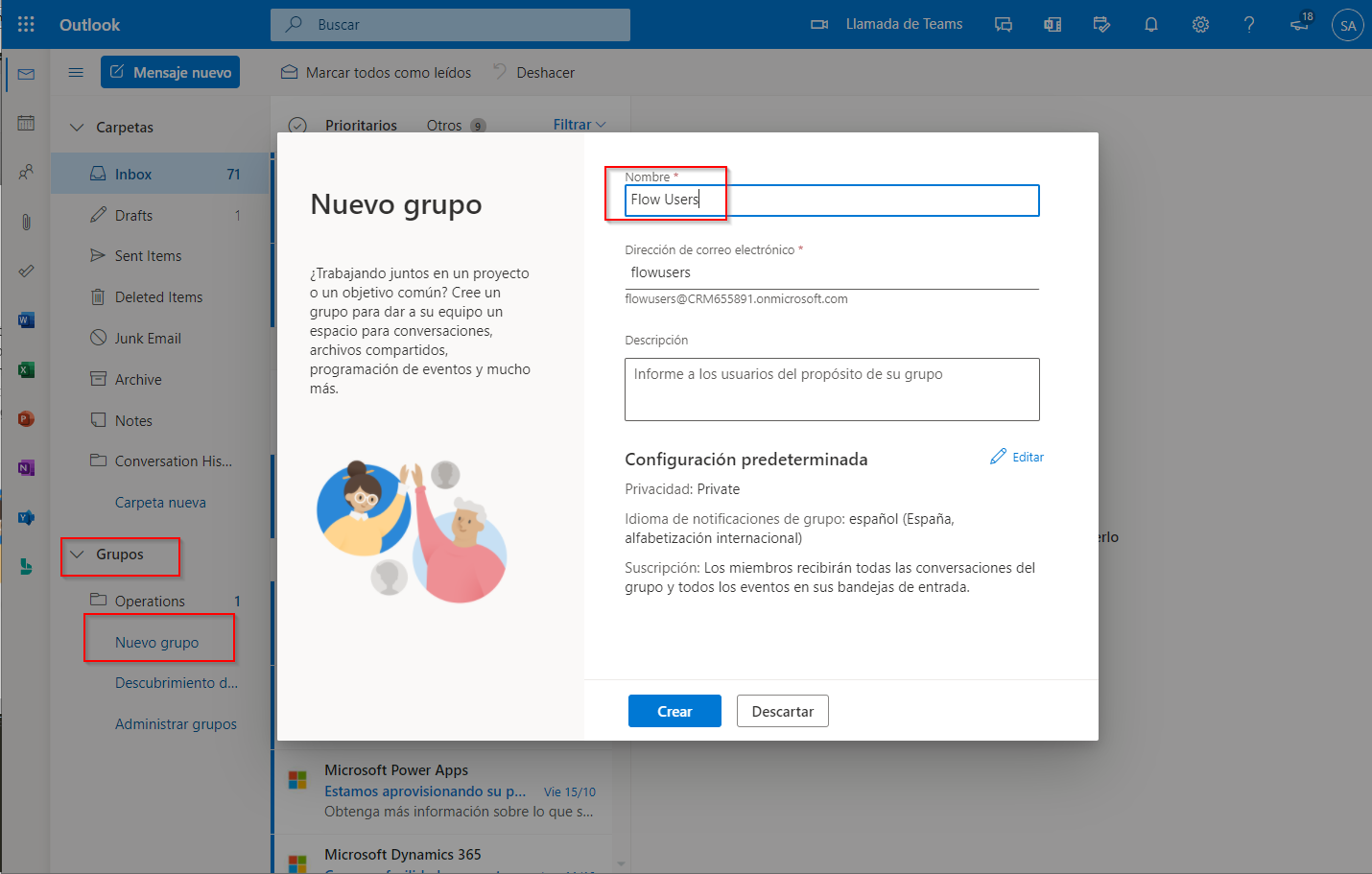Open Notes folder

pos(160,420)
